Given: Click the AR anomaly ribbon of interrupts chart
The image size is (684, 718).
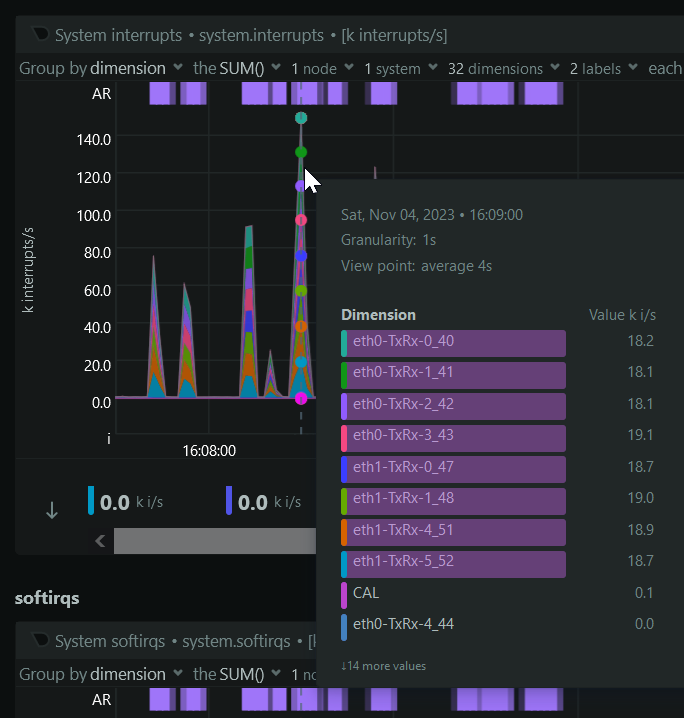Looking at the screenshot, I should click(356, 93).
